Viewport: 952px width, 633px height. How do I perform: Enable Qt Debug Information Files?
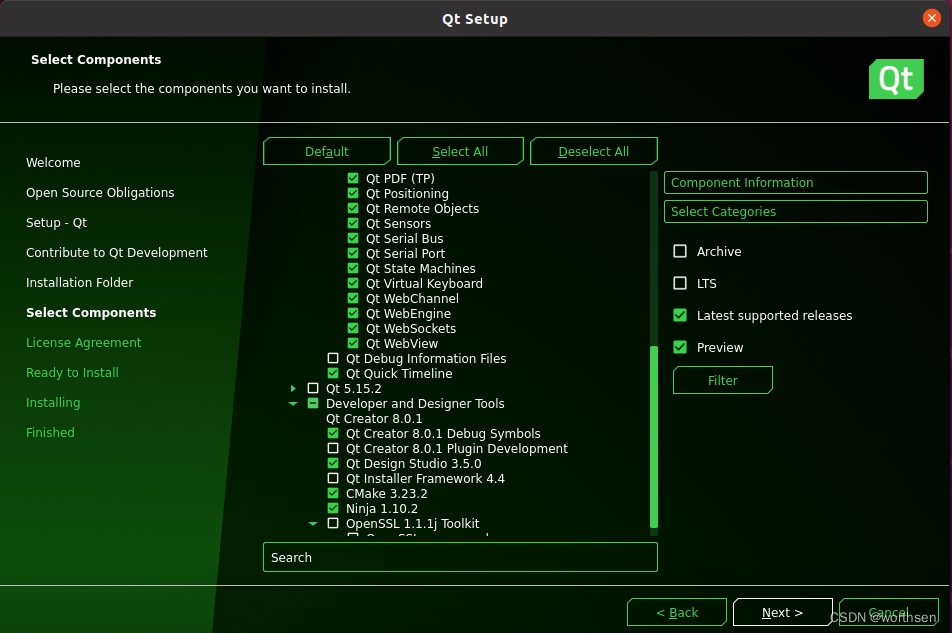click(x=333, y=358)
